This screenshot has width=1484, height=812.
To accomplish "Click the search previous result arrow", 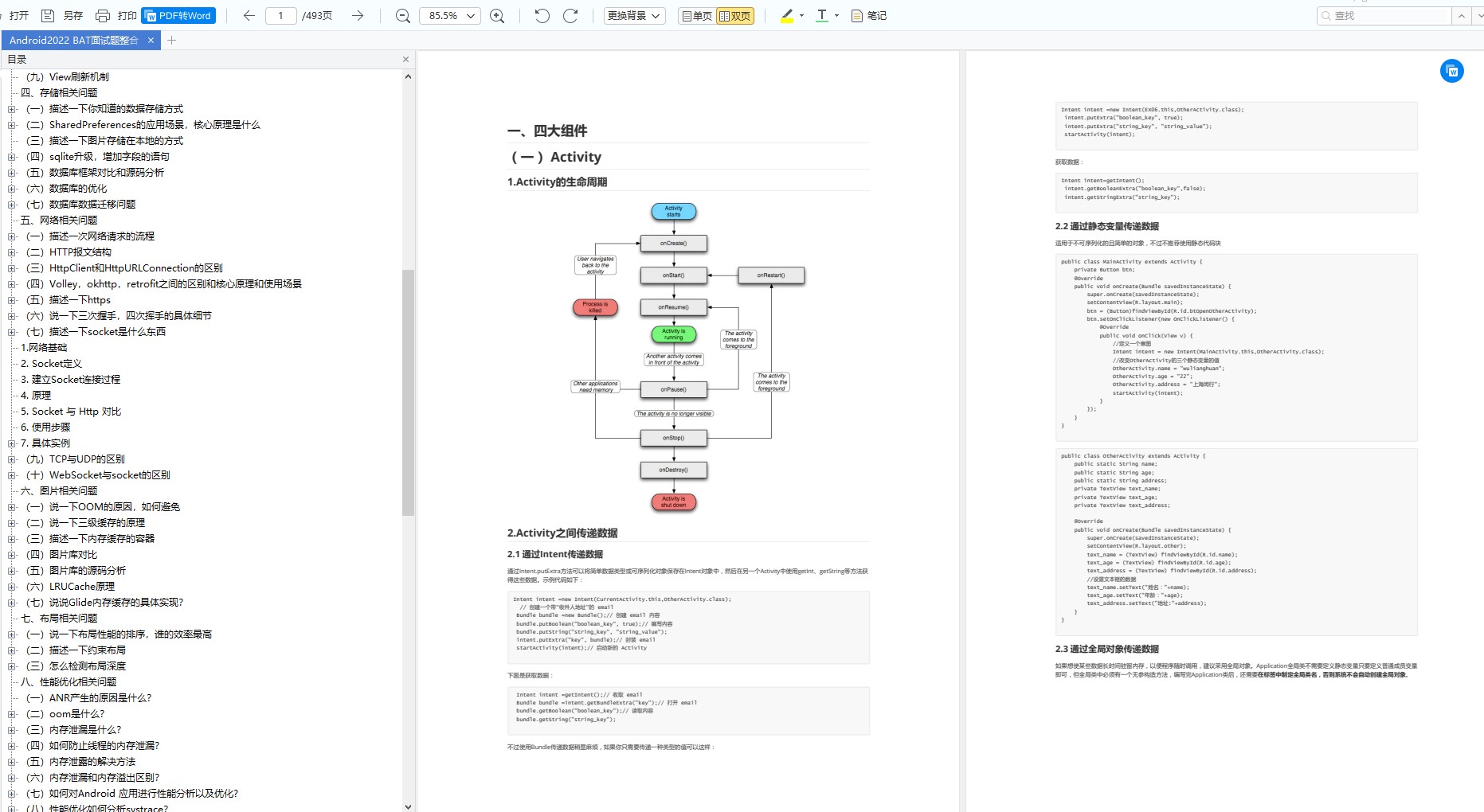I will pos(1461,15).
